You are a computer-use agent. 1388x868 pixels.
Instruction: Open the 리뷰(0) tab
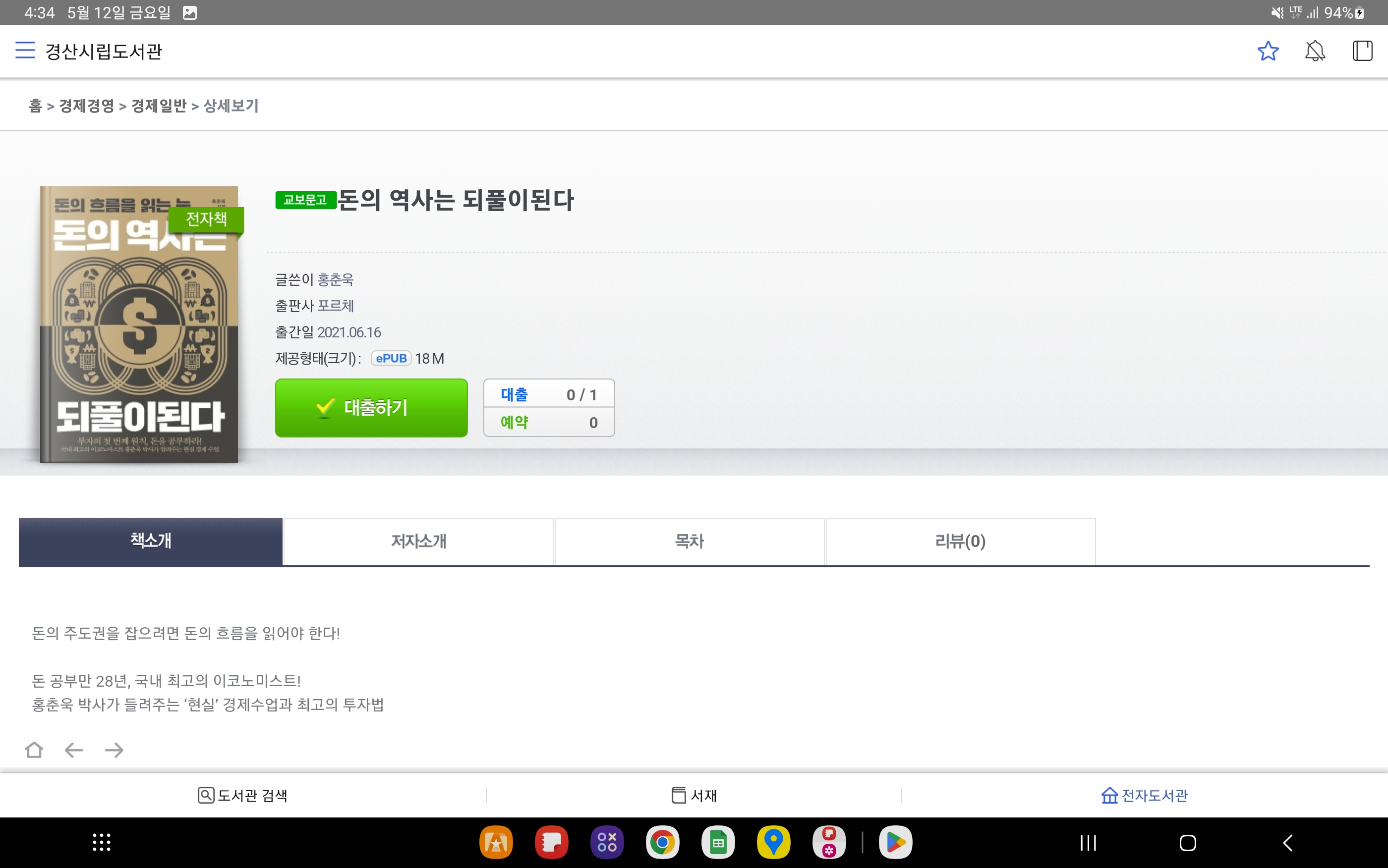(x=960, y=542)
